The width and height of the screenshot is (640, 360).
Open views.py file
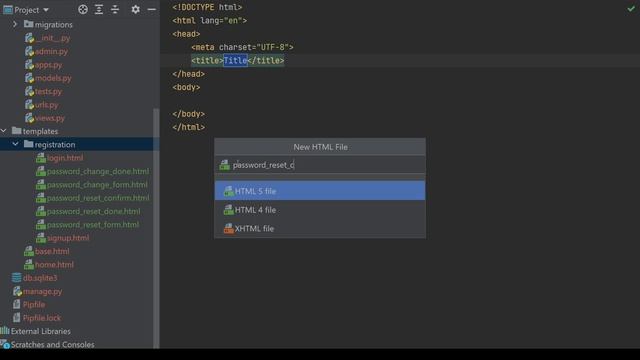pos(49,118)
